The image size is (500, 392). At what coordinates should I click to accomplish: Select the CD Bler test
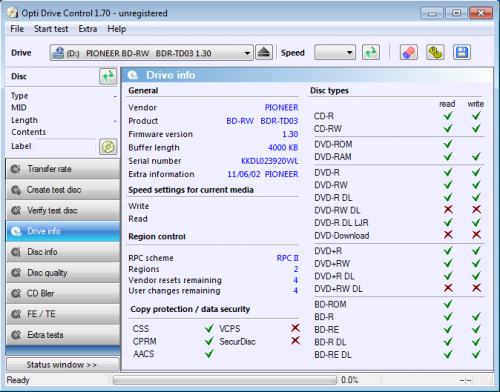tap(63, 293)
